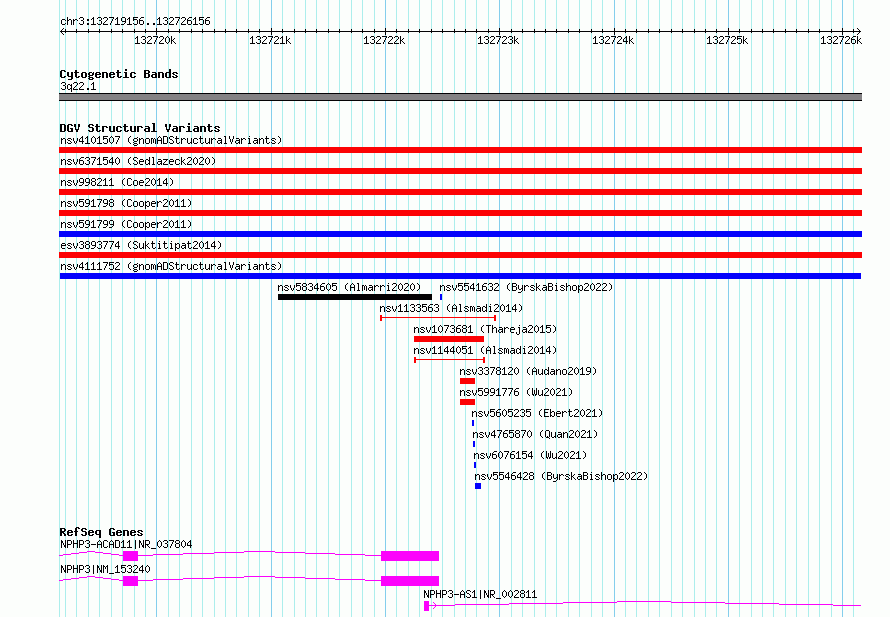Click the nsv591799 Cooper2011 label

[126, 224]
